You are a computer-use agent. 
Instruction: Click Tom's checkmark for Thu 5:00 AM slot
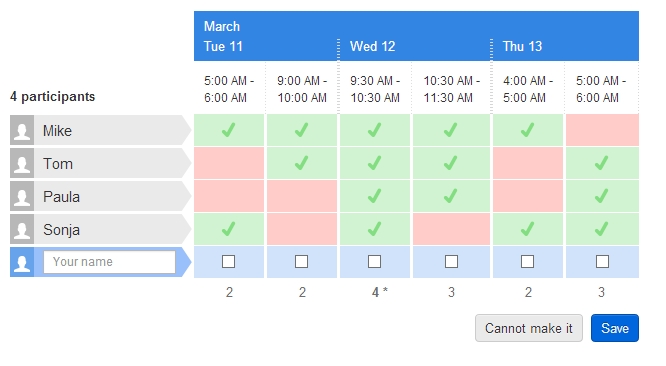[x=601, y=163]
